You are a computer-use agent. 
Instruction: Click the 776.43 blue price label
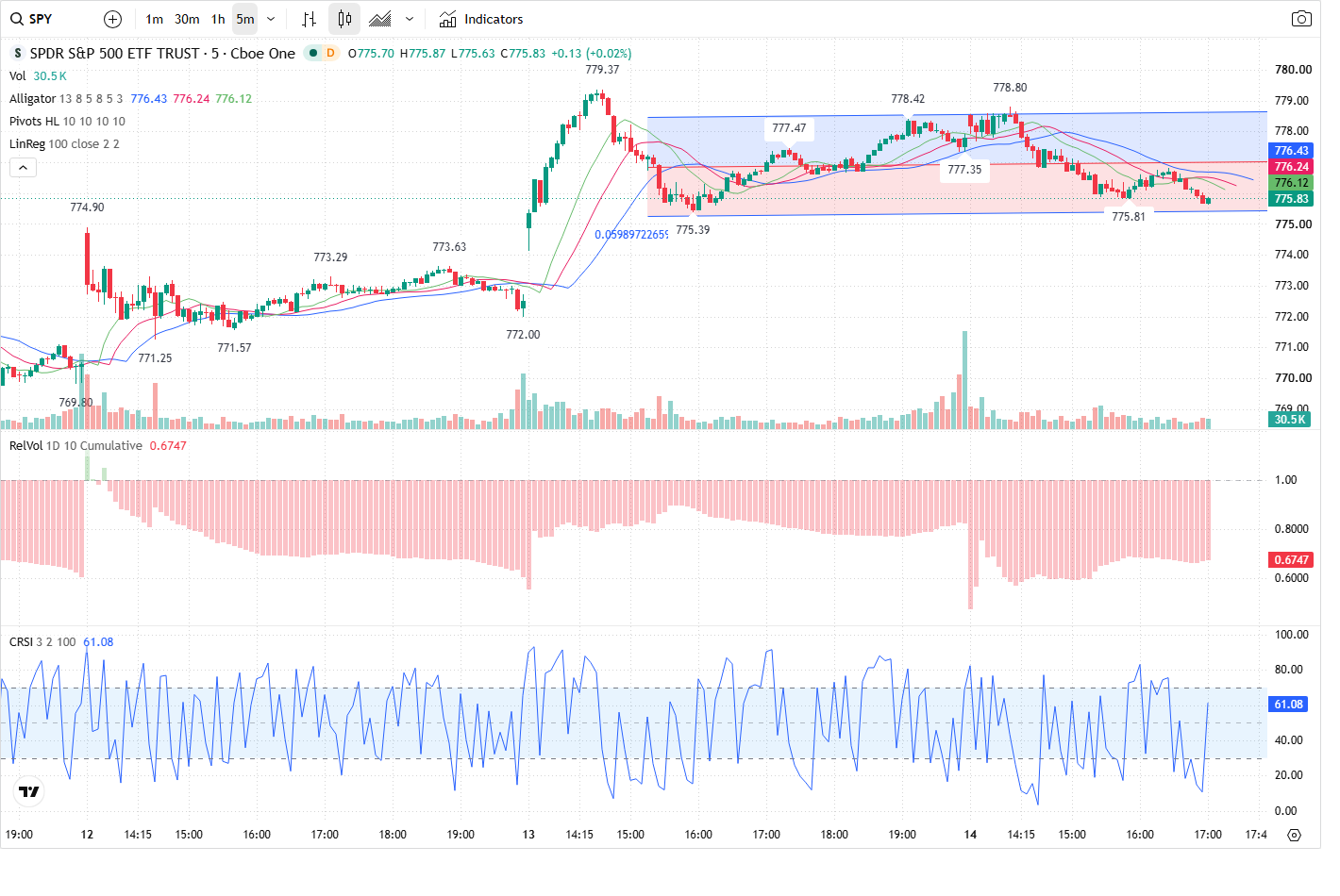pos(1291,151)
